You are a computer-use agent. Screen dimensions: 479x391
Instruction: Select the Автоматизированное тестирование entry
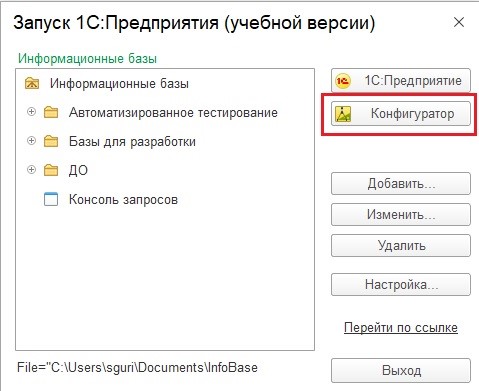173,113
